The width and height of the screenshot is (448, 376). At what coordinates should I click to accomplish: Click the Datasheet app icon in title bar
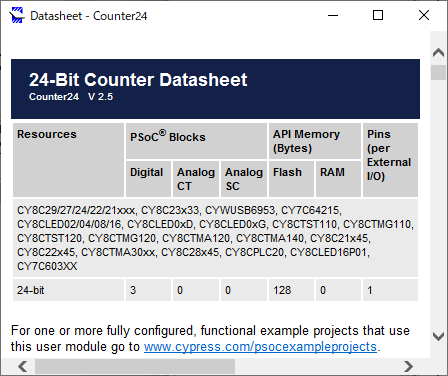coord(17,15)
